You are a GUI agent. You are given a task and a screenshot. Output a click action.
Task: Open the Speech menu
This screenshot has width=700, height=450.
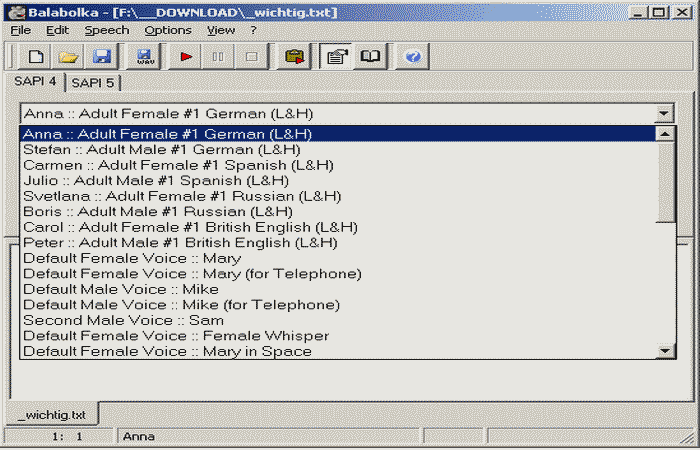pos(106,30)
